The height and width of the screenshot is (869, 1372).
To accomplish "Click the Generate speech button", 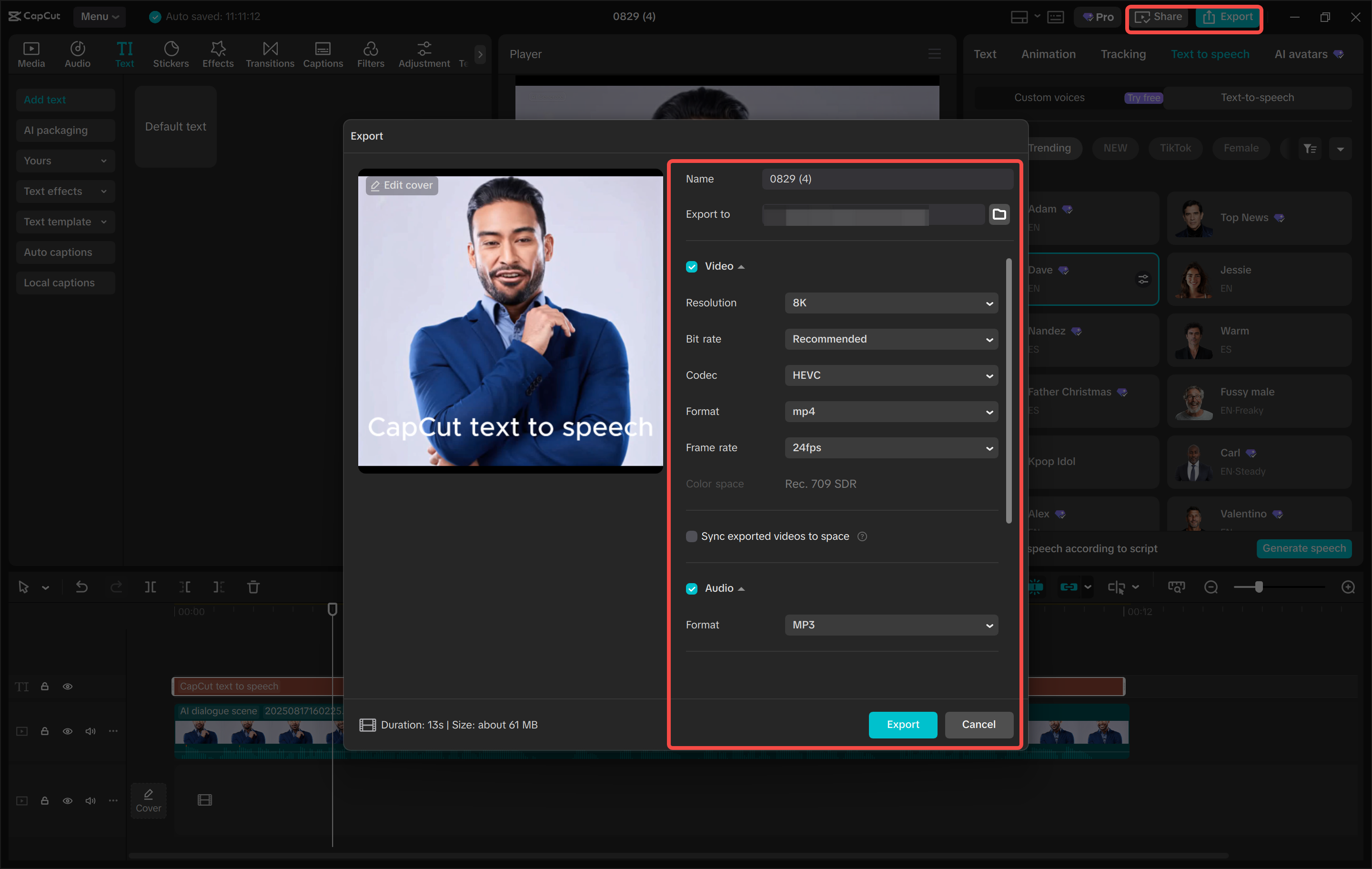I will [1304, 548].
